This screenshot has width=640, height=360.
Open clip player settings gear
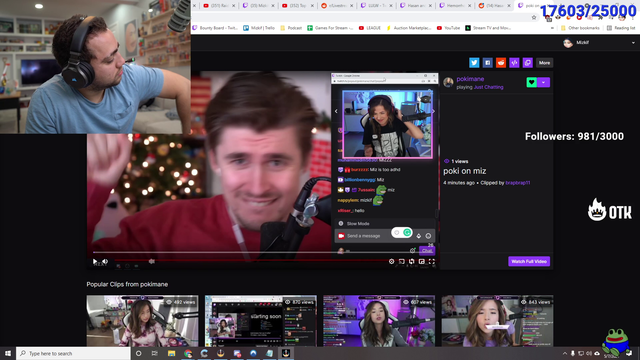[391, 261]
